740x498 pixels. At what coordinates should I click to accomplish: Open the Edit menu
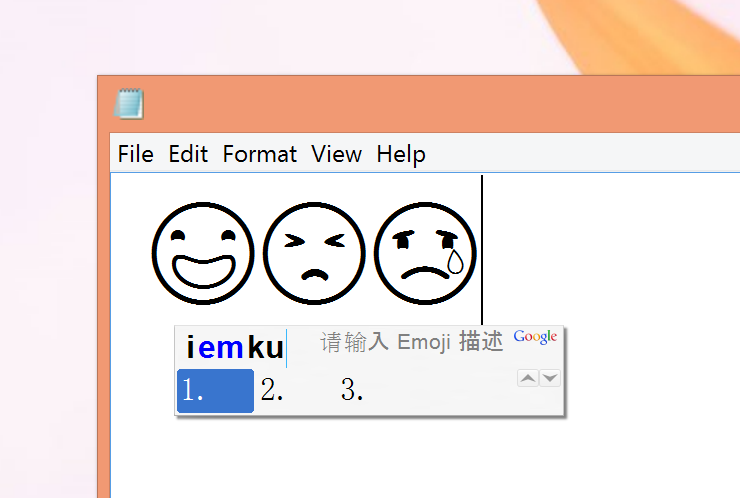[188, 154]
